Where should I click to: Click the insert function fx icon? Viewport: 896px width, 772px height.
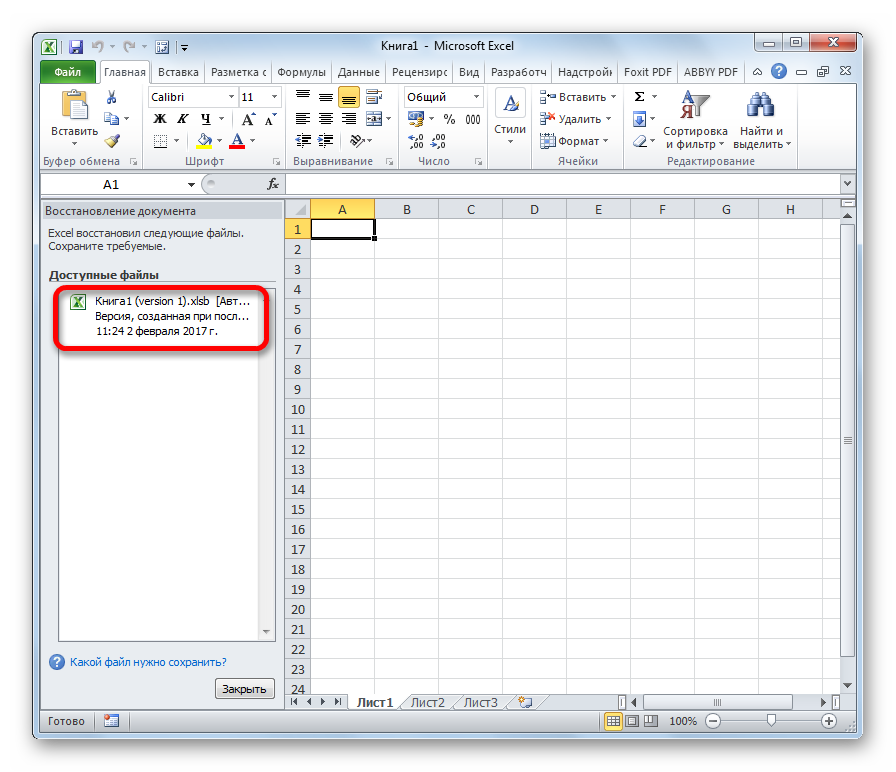(272, 184)
